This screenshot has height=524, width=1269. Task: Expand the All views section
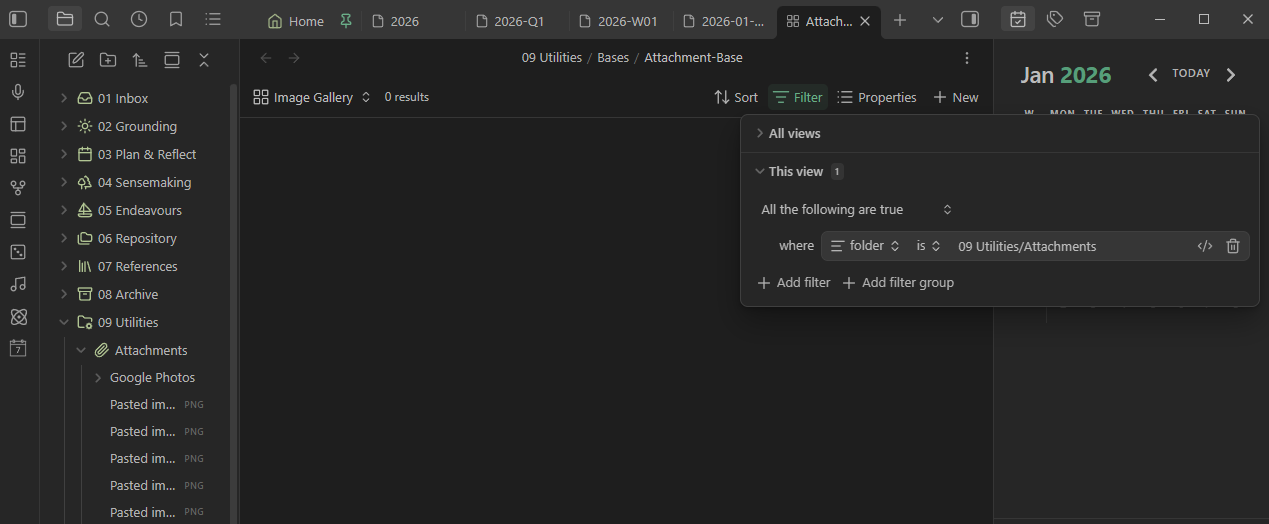(788, 133)
